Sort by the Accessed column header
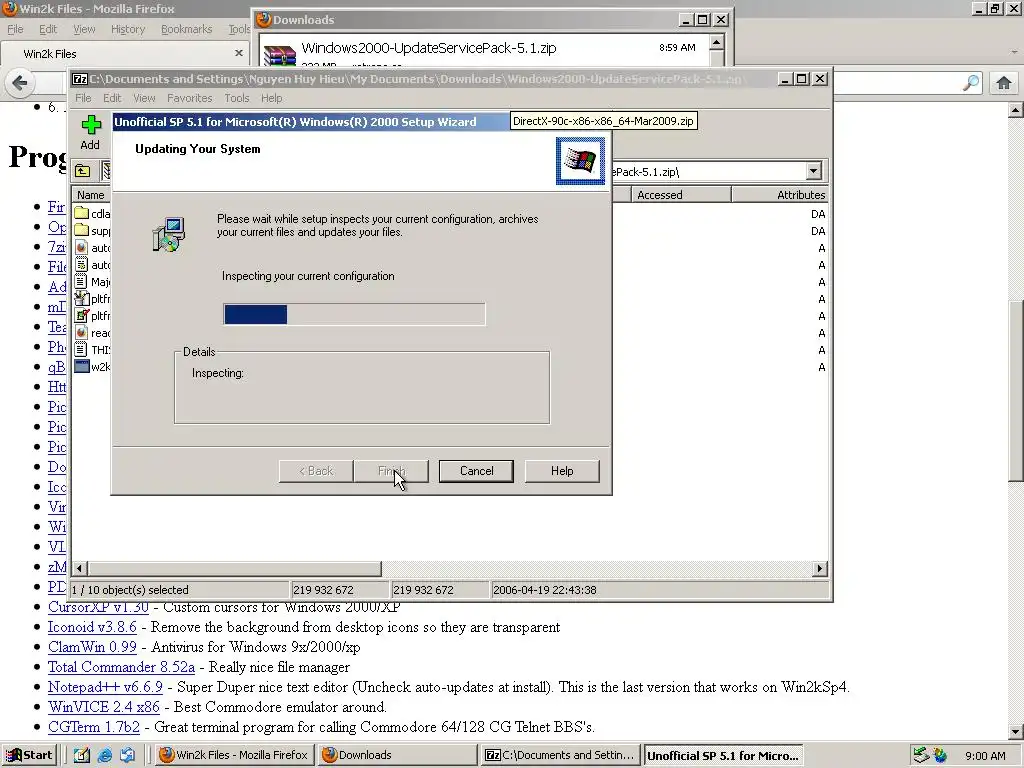The image size is (1024, 768). pyautogui.click(x=680, y=195)
